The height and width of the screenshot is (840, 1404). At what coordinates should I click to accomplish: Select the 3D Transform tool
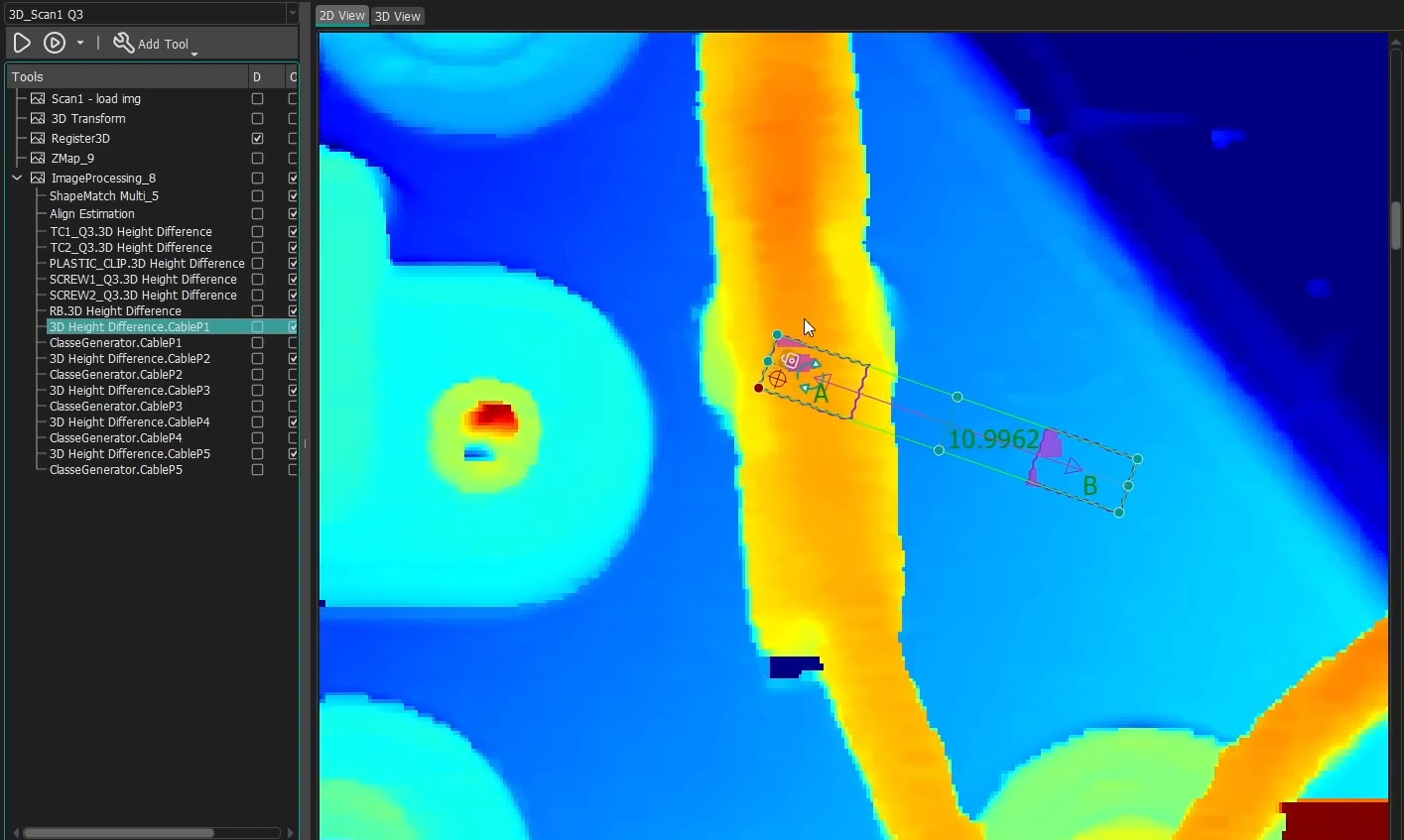pyautogui.click(x=88, y=119)
